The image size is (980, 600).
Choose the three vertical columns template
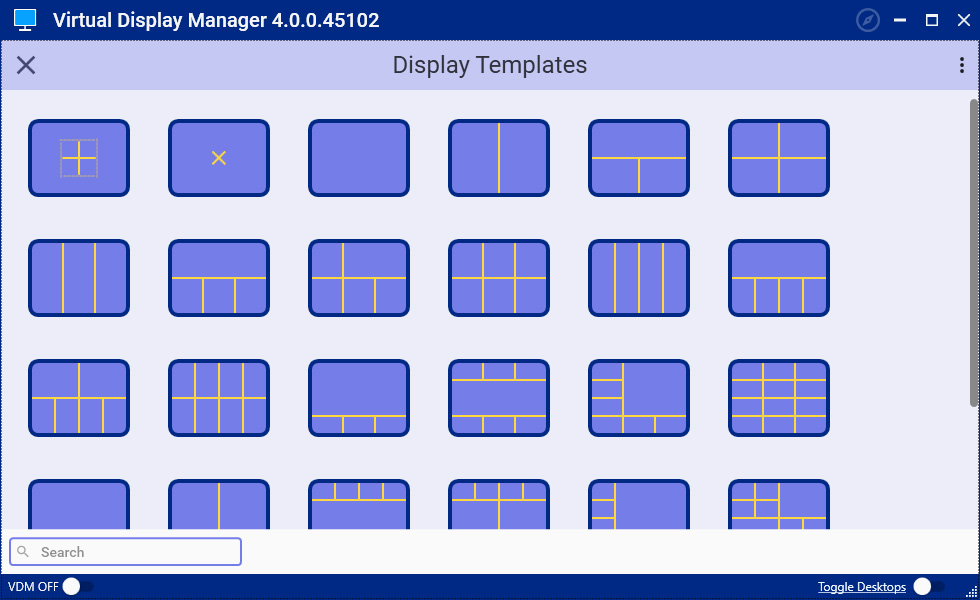tap(79, 278)
